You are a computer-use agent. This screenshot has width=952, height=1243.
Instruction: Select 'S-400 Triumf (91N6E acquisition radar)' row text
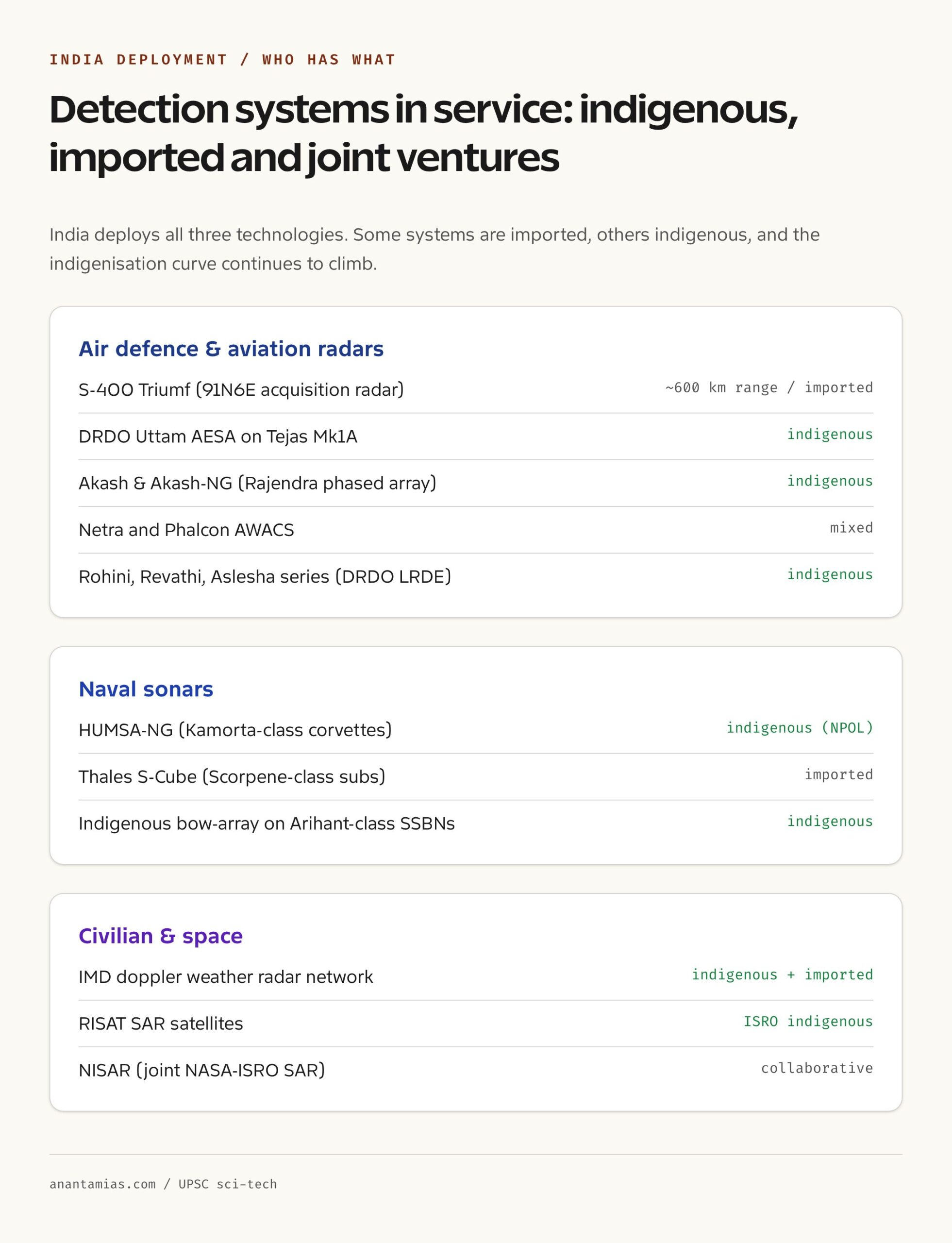click(241, 389)
